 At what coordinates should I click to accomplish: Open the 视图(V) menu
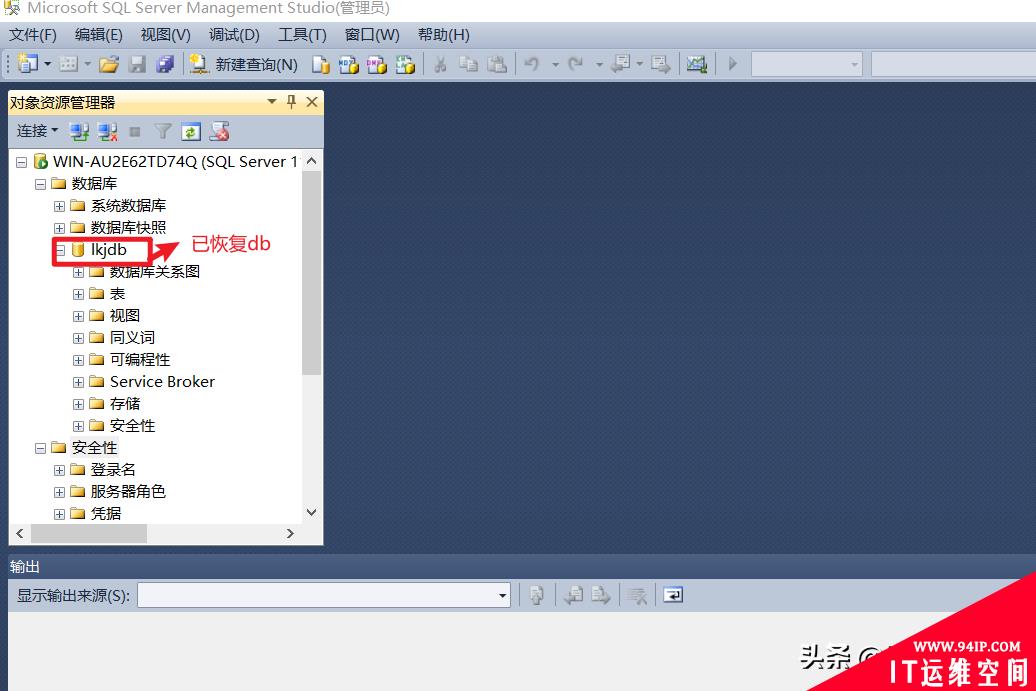point(165,34)
